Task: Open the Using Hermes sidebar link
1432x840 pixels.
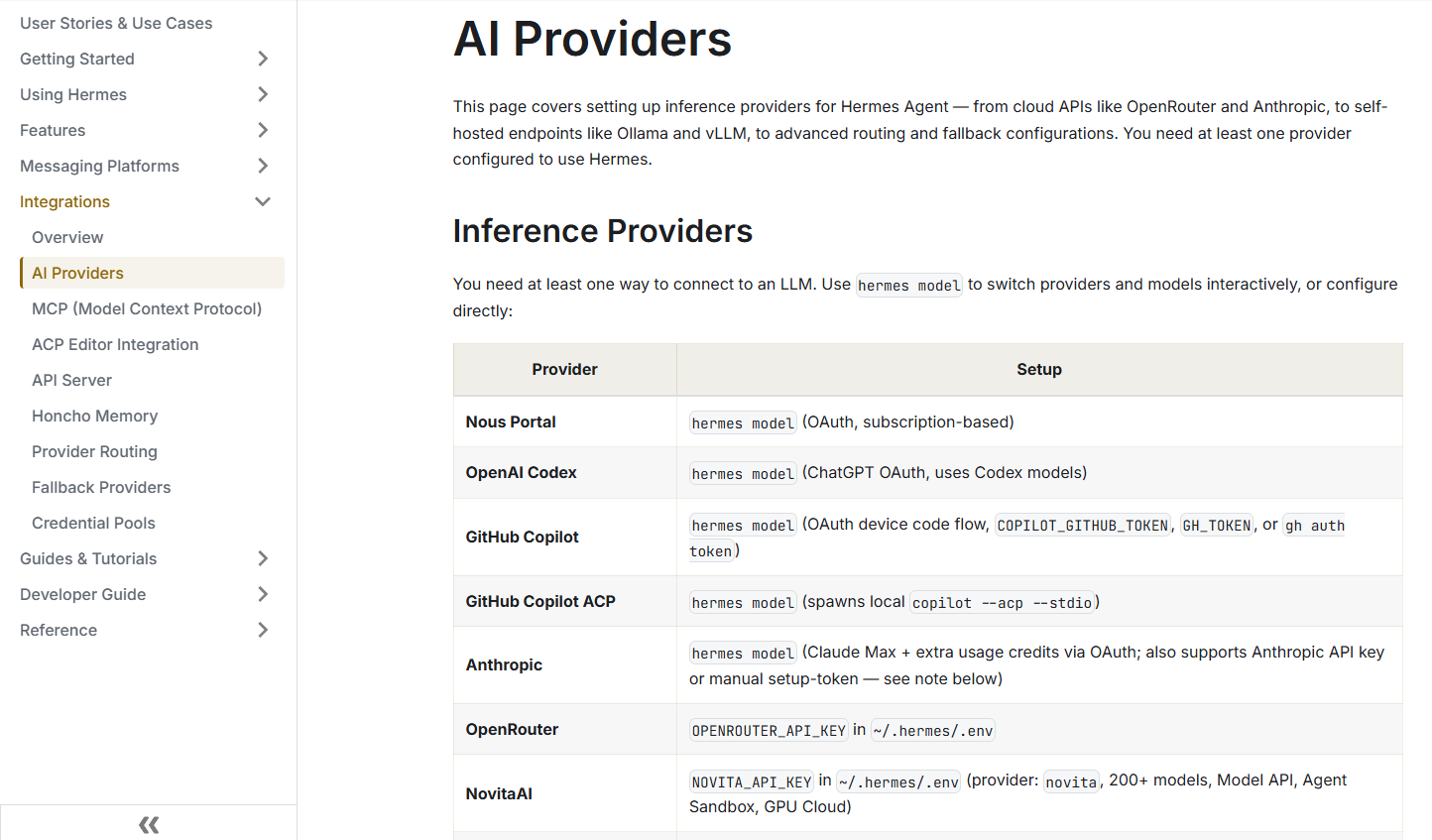Action: [x=73, y=94]
